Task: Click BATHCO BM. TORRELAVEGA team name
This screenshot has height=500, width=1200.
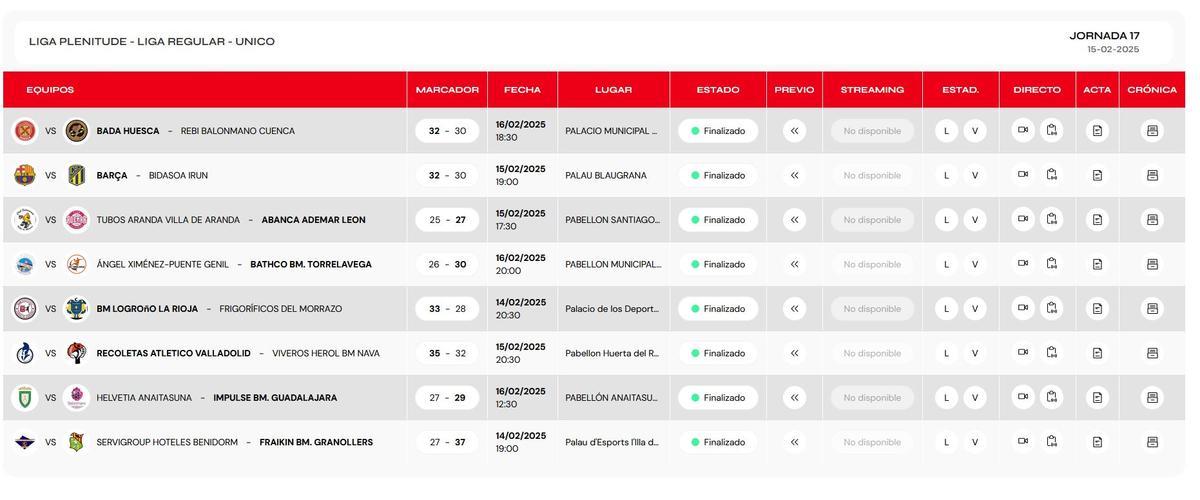Action: point(311,264)
